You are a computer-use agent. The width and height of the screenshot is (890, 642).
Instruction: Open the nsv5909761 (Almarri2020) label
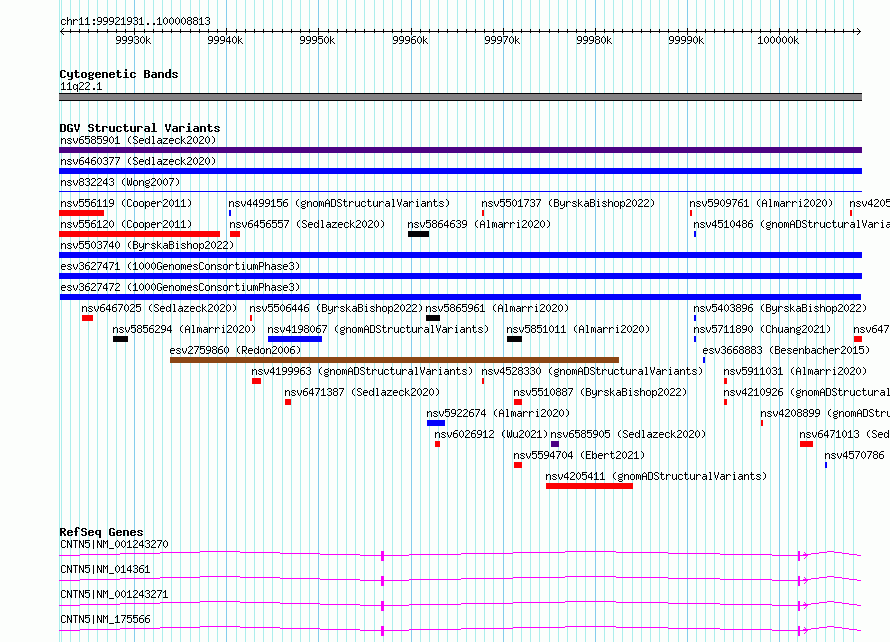tap(761, 203)
